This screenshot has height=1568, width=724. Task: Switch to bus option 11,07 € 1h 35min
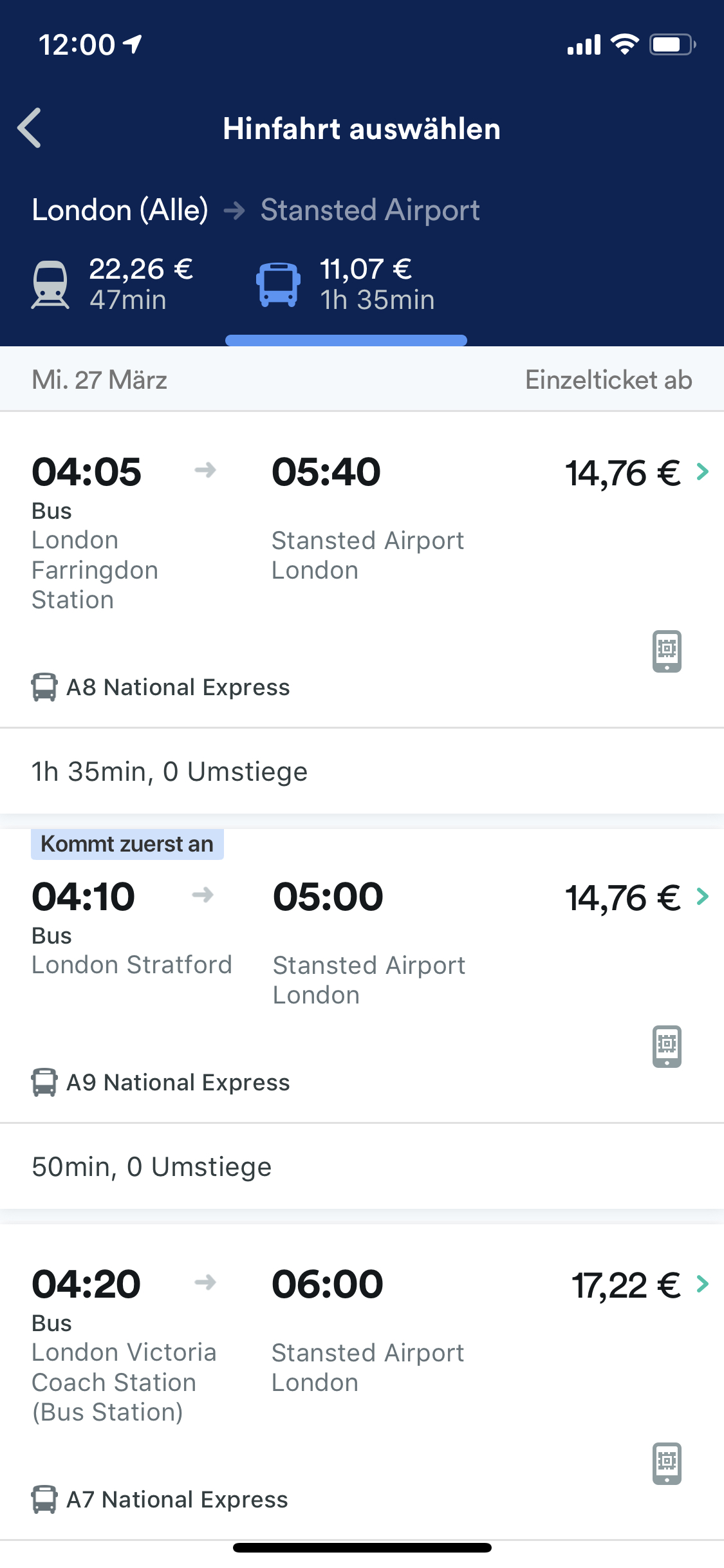377,285
